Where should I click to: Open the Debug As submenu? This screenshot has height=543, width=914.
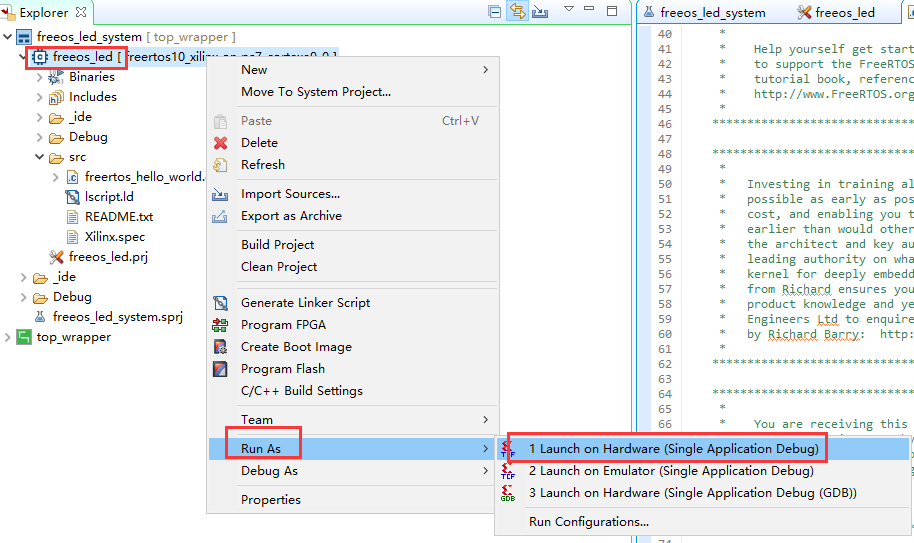click(x=353, y=471)
